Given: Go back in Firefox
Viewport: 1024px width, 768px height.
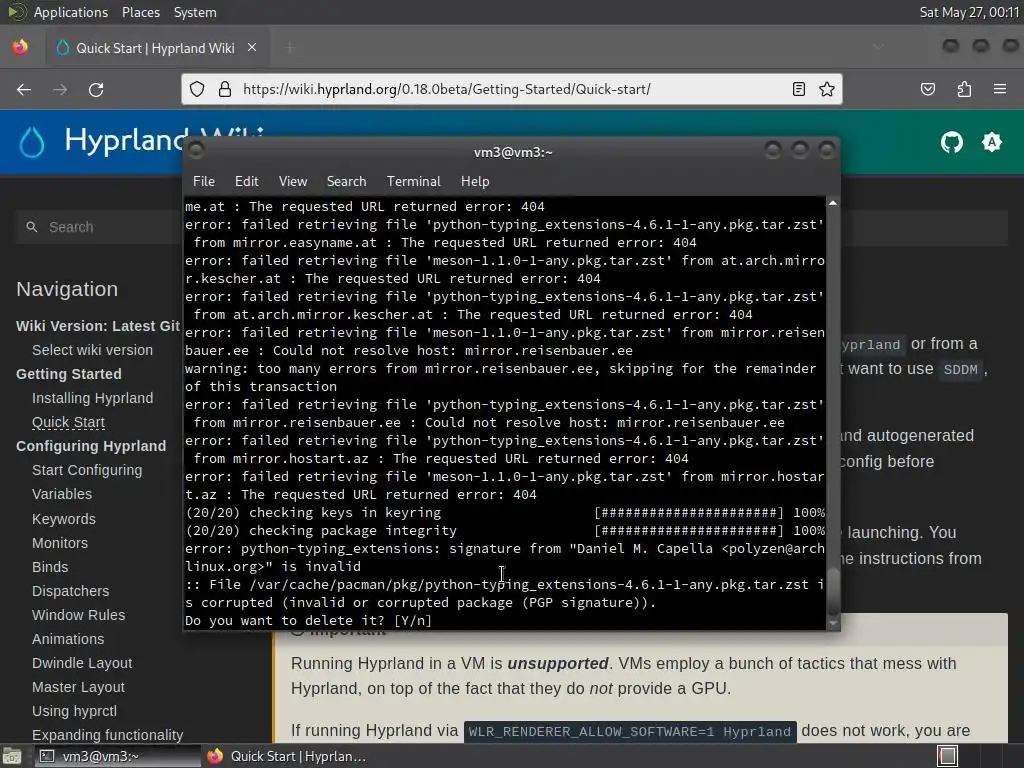Looking at the screenshot, I should pos(24,89).
